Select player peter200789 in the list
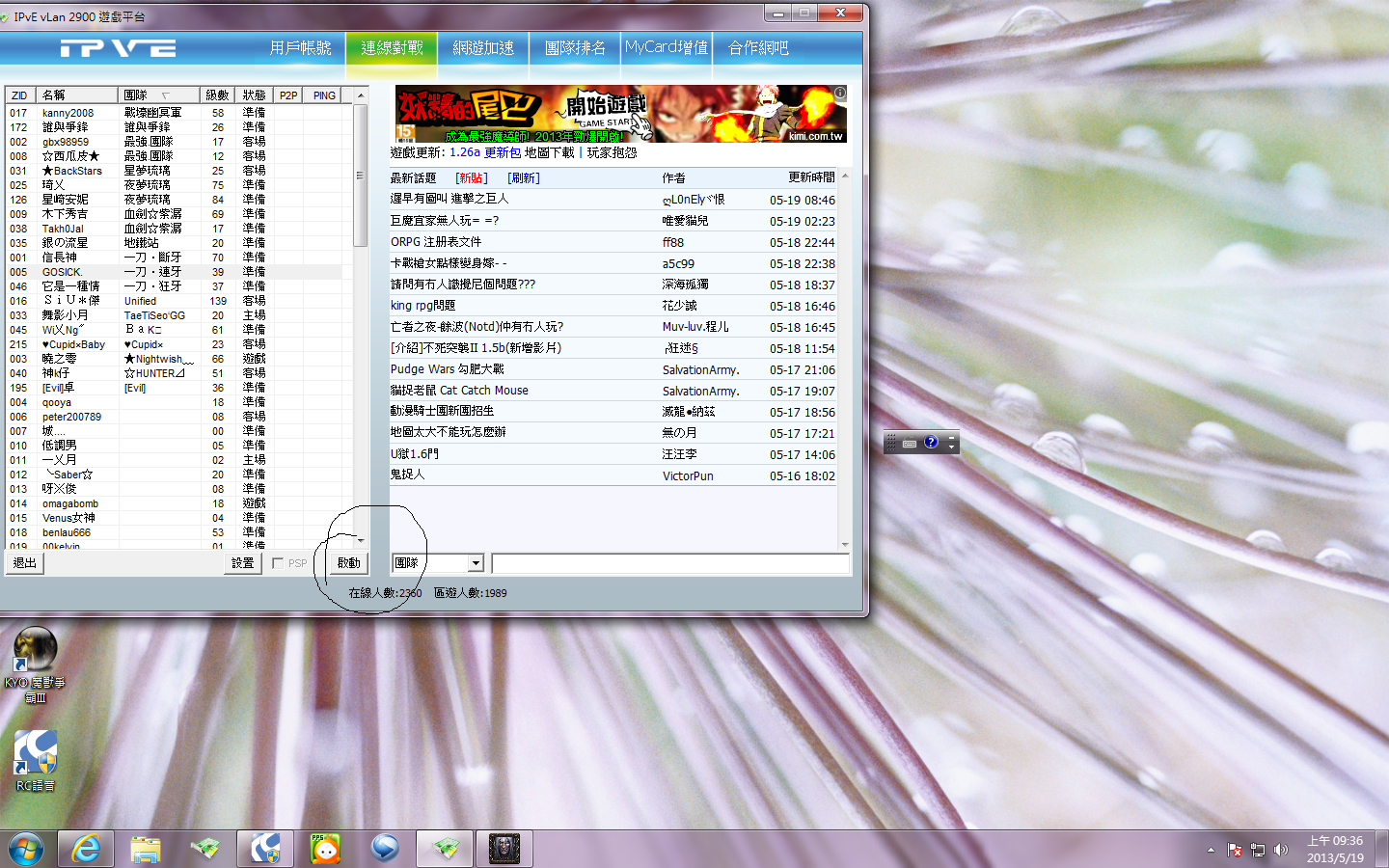Viewport: 1389px width, 868px height. pyautogui.click(x=174, y=417)
